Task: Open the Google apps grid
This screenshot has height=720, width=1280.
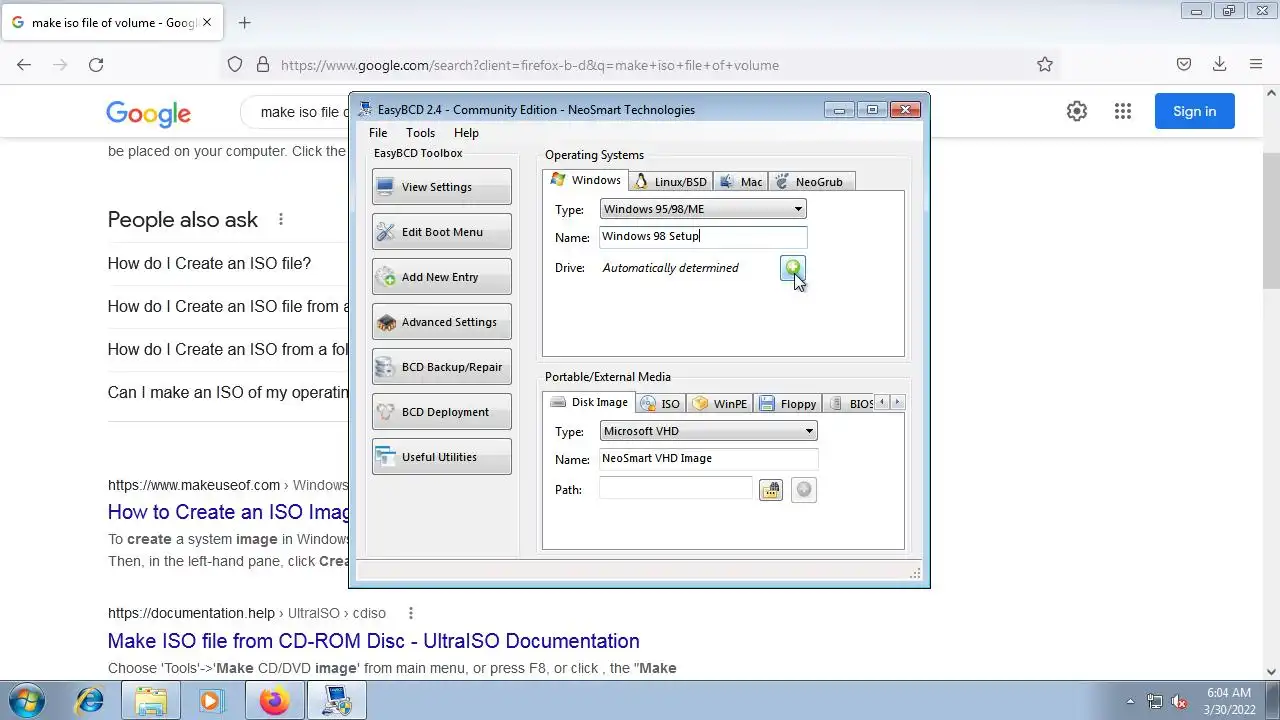Action: click(x=1123, y=111)
